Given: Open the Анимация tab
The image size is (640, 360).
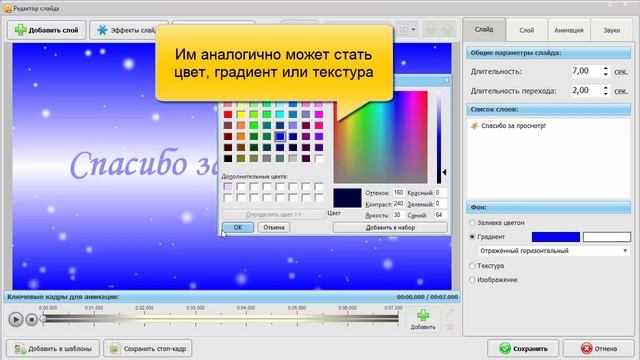Looking at the screenshot, I should (x=569, y=30).
